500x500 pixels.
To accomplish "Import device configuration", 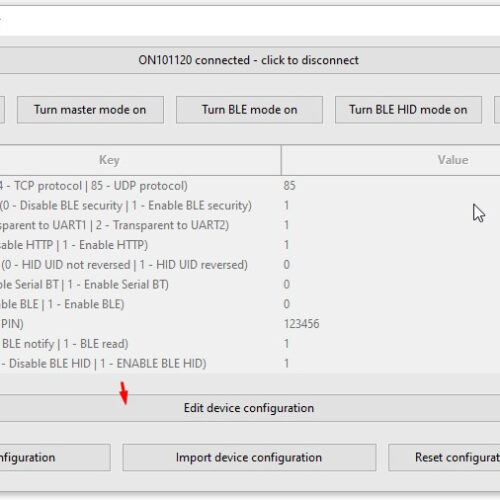I will click(249, 457).
